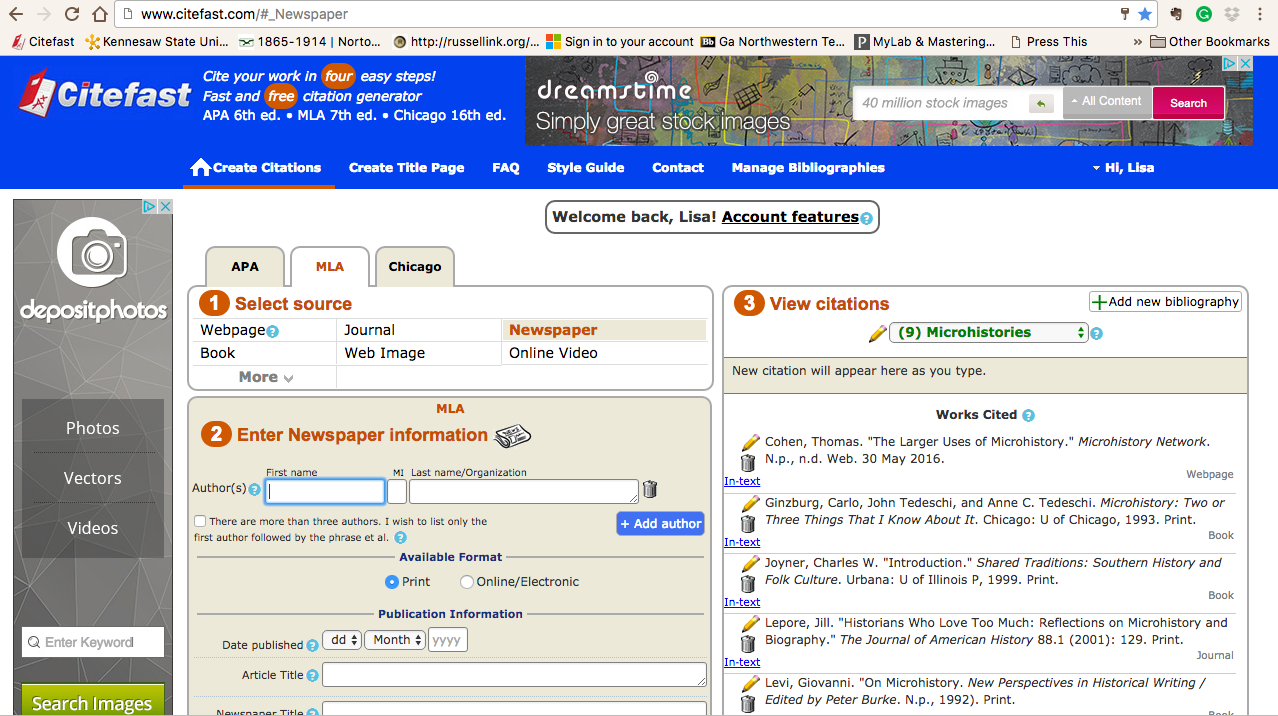Delete the Lepore citation
Screen dimensions: 1278x716
(748, 643)
